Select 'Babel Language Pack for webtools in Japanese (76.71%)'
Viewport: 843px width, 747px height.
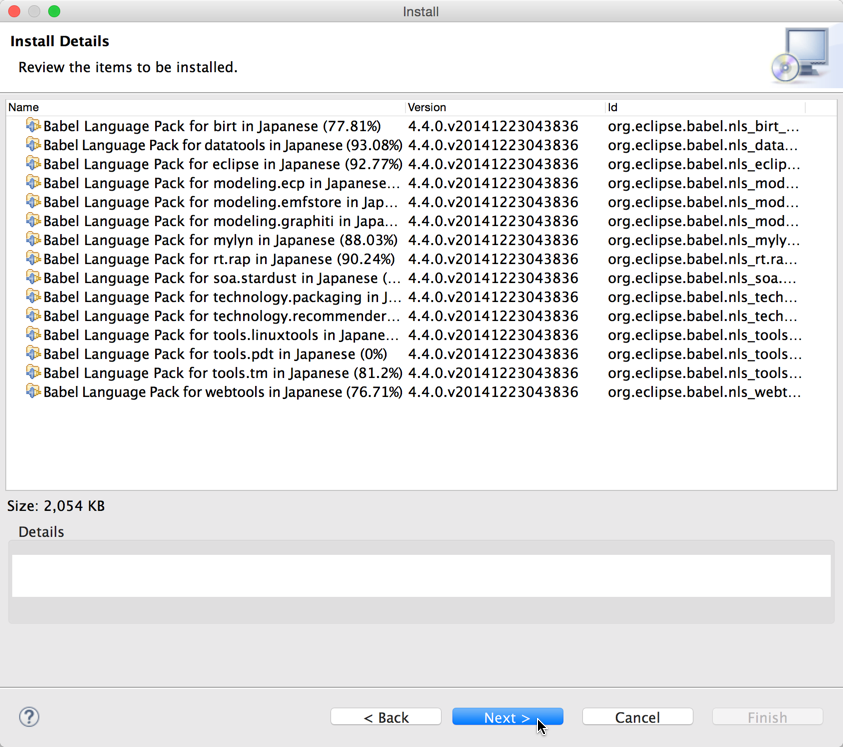point(223,392)
